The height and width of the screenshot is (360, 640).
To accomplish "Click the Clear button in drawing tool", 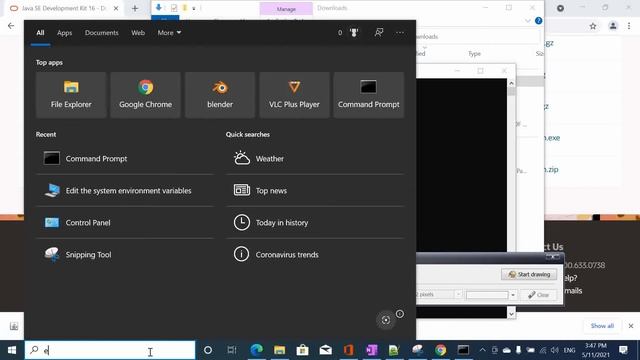I will click(538, 295).
